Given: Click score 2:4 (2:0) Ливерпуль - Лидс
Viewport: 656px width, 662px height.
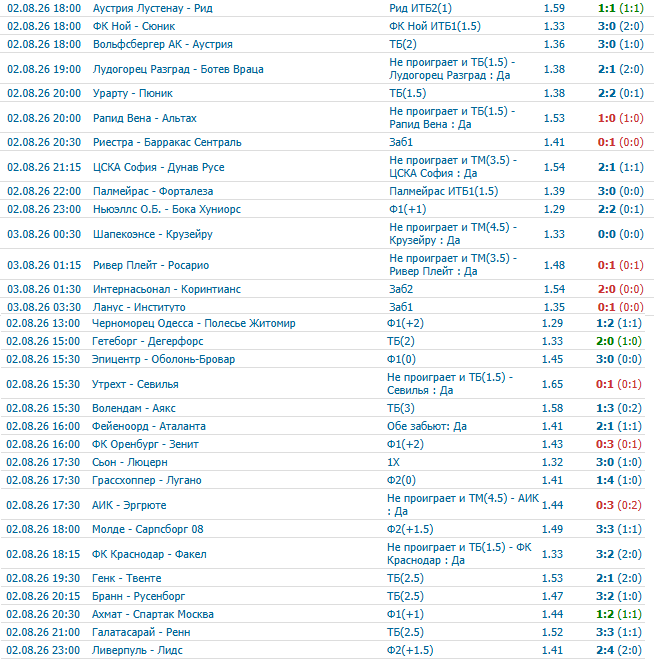Looking at the screenshot, I should tap(619, 651).
